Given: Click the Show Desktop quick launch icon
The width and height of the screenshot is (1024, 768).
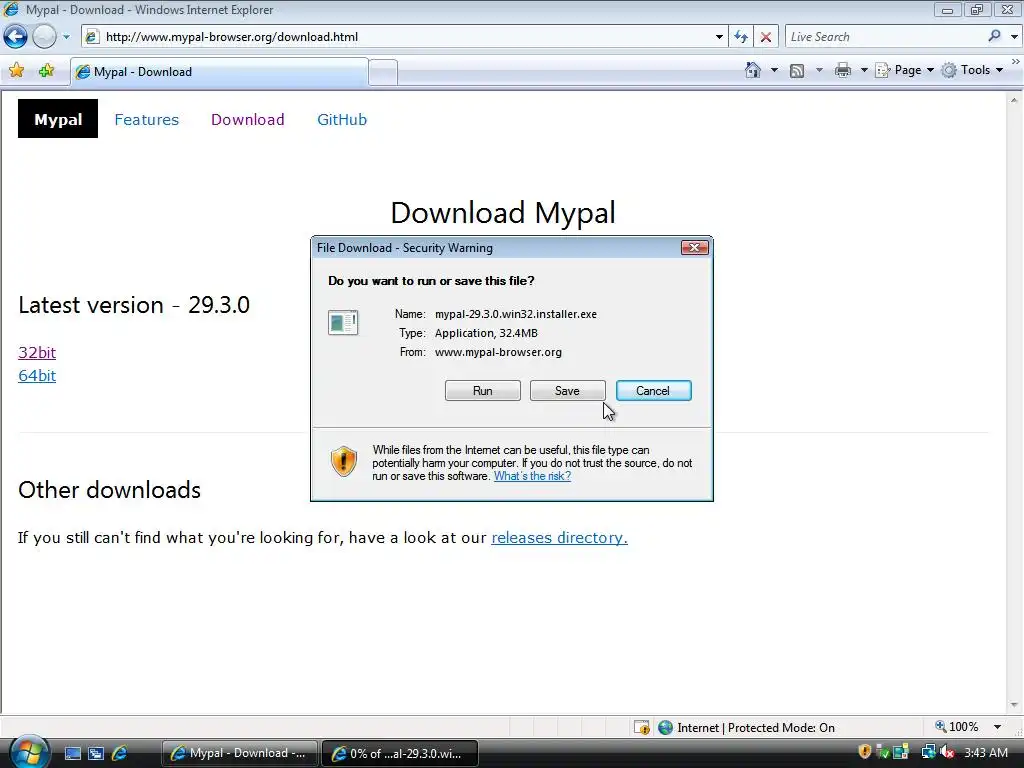Looking at the screenshot, I should click(72, 753).
